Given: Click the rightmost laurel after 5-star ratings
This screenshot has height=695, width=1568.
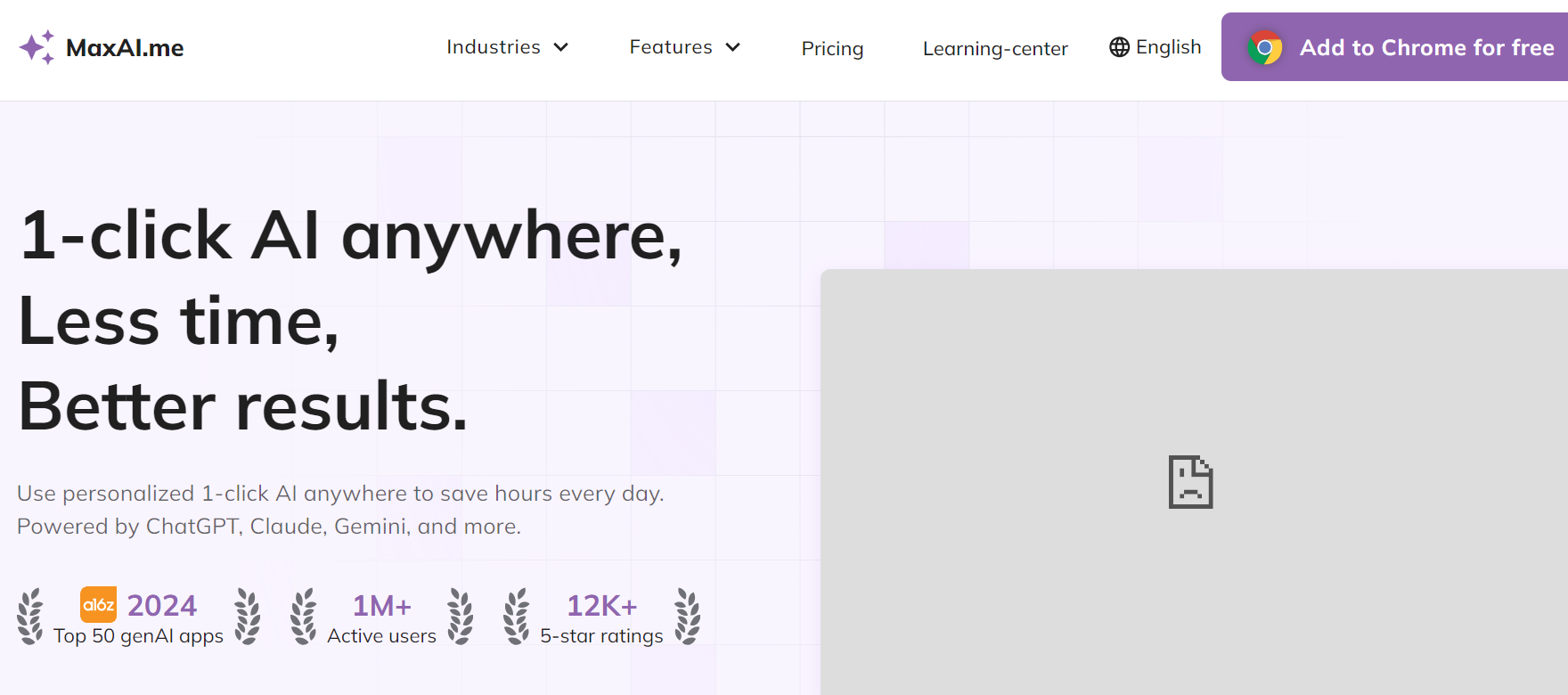Looking at the screenshot, I should point(687,616).
